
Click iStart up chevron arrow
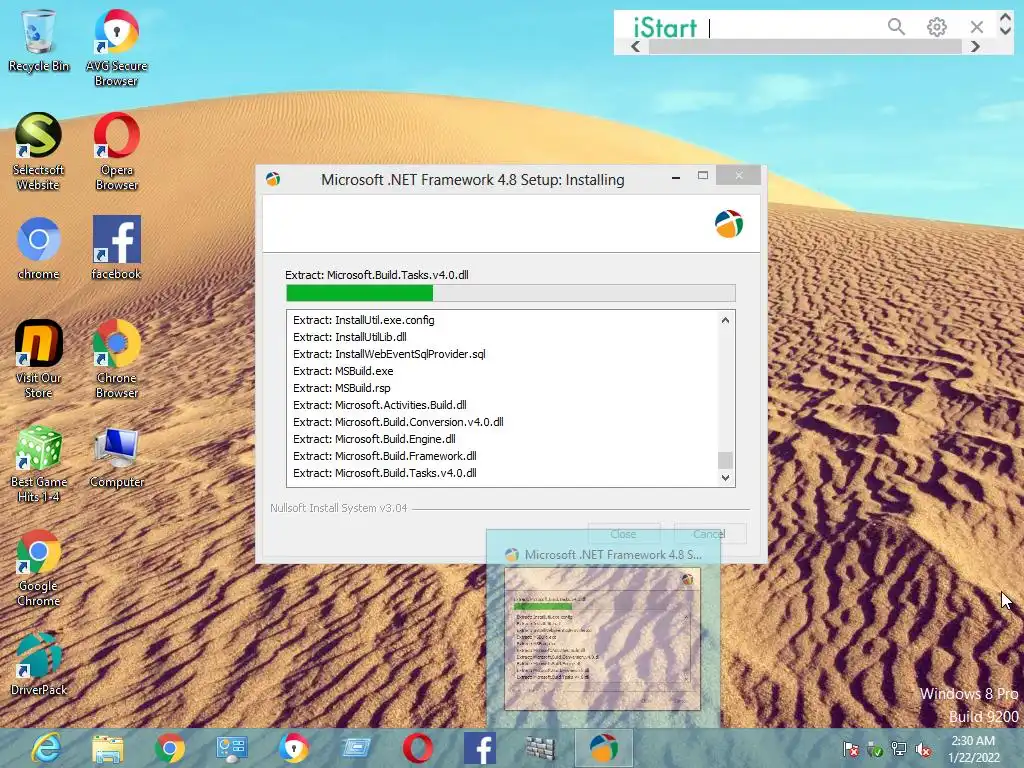coord(1005,17)
